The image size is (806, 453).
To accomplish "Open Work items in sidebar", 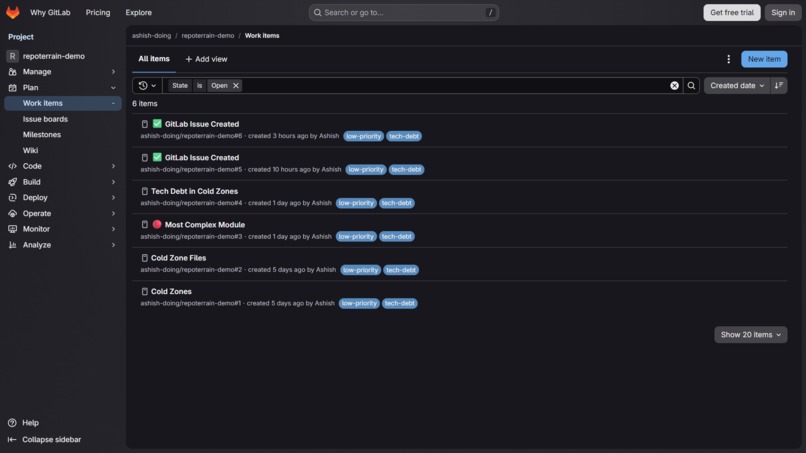I will tap(63, 103).
